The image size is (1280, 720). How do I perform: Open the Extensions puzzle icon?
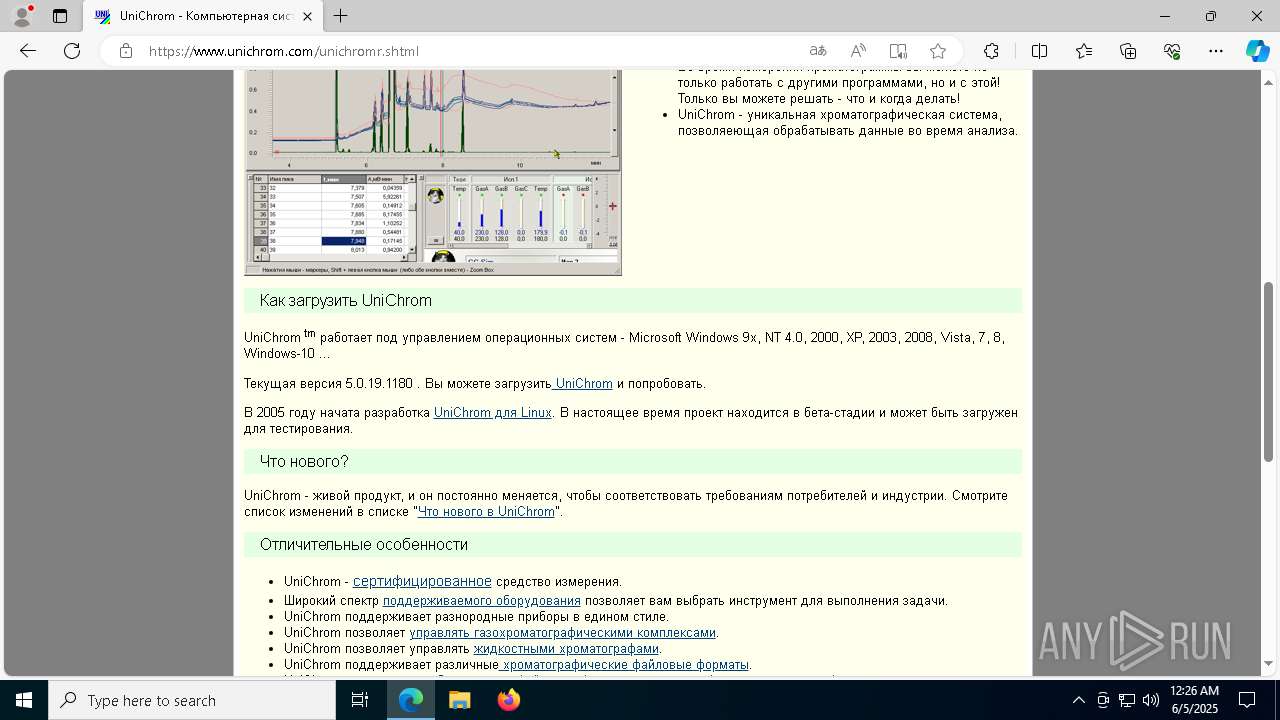click(991, 51)
